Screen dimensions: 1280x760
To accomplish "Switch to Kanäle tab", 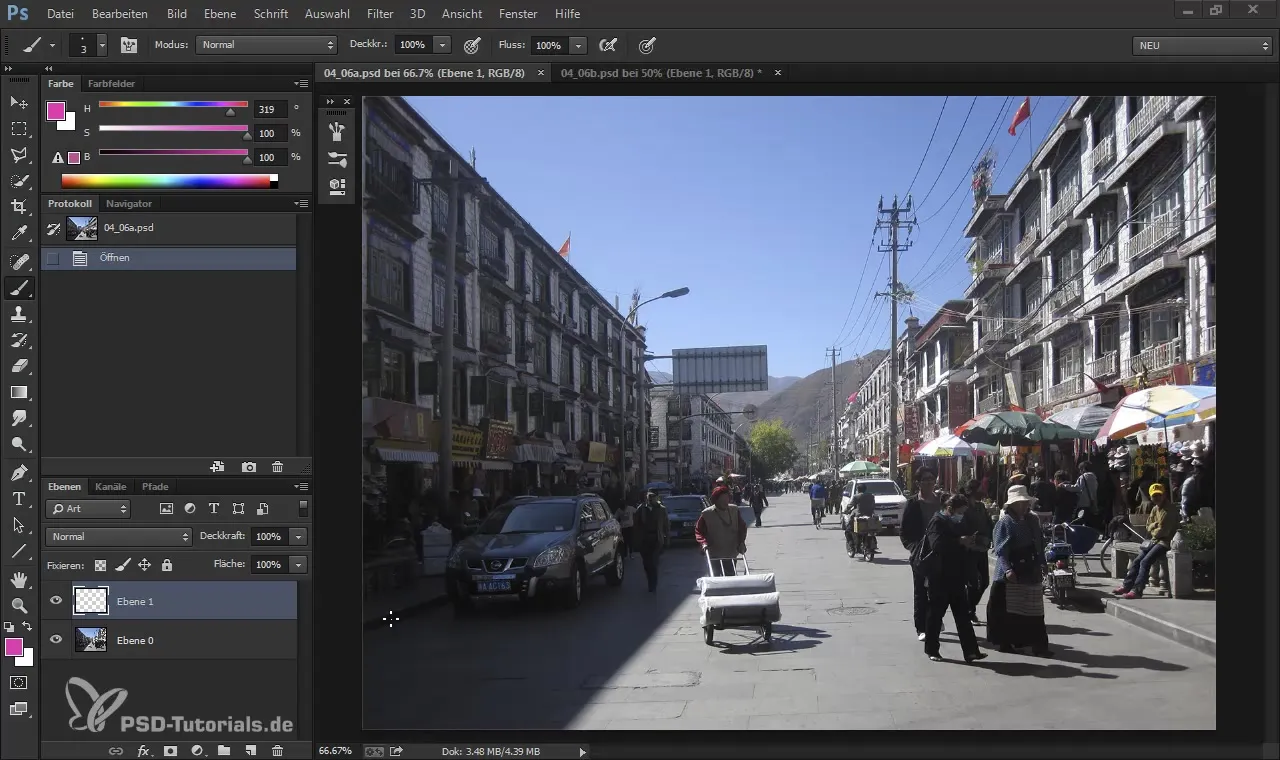I will [111, 487].
